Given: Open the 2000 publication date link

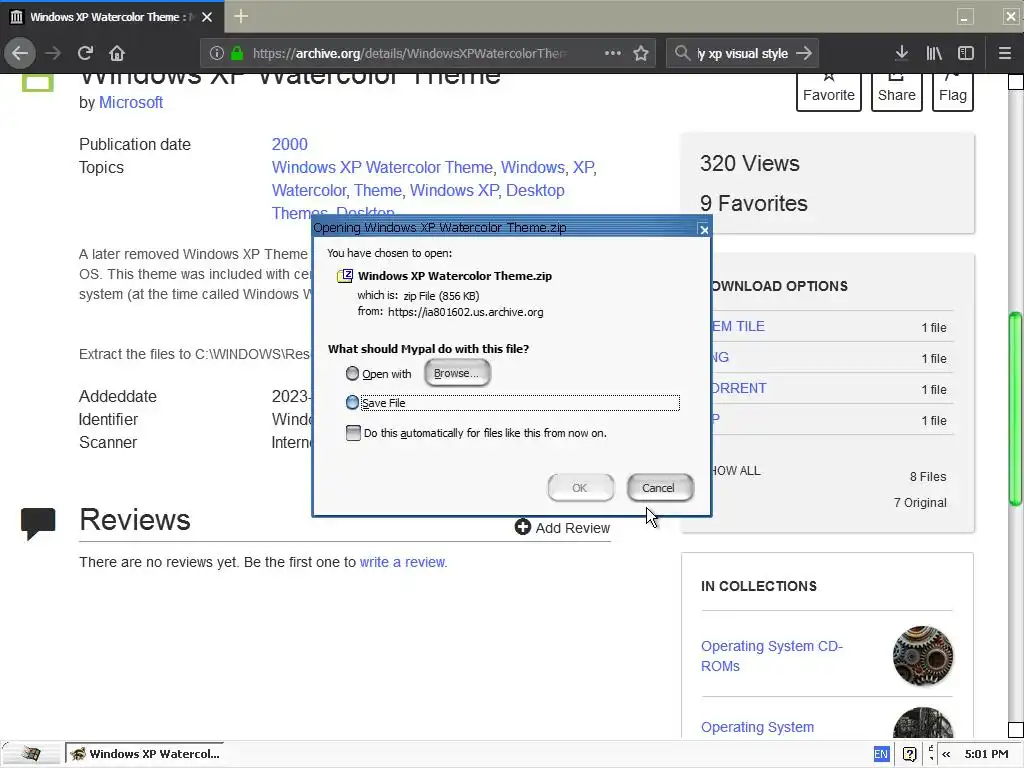Looking at the screenshot, I should coord(289,144).
